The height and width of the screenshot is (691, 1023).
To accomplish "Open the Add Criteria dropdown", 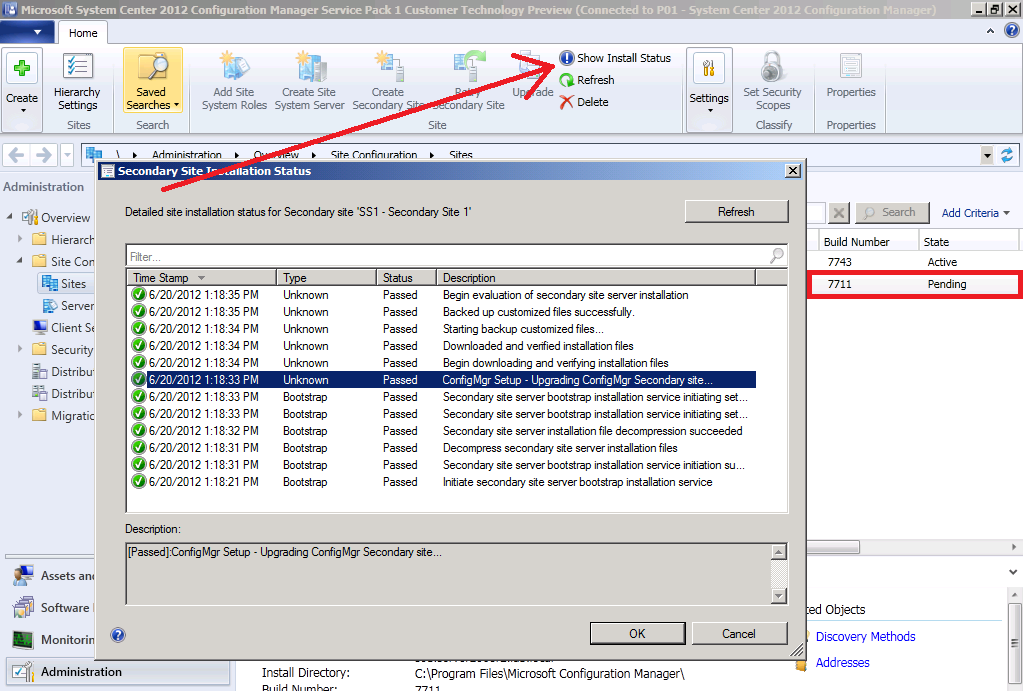I will coord(975,213).
